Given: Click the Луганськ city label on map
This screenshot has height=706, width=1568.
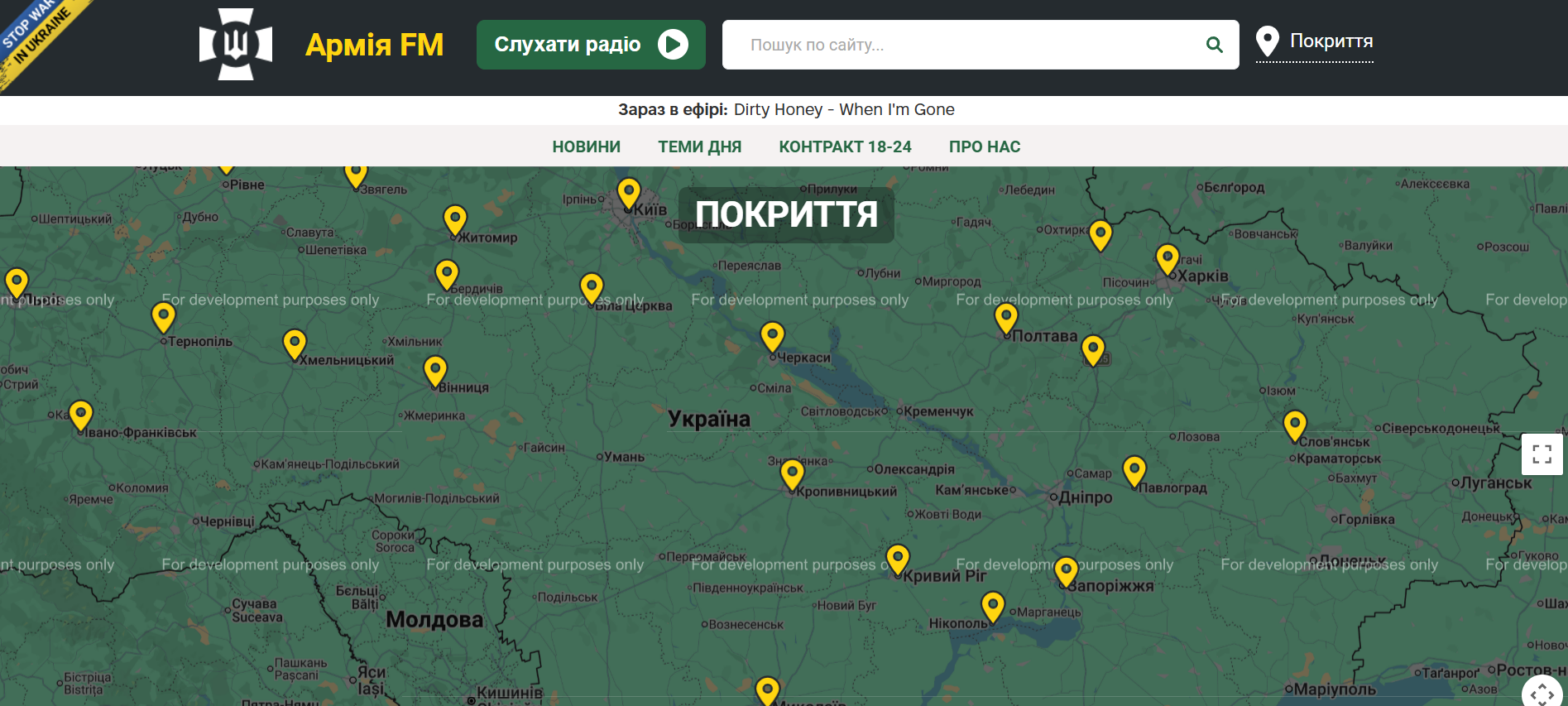Looking at the screenshot, I should click(1496, 483).
